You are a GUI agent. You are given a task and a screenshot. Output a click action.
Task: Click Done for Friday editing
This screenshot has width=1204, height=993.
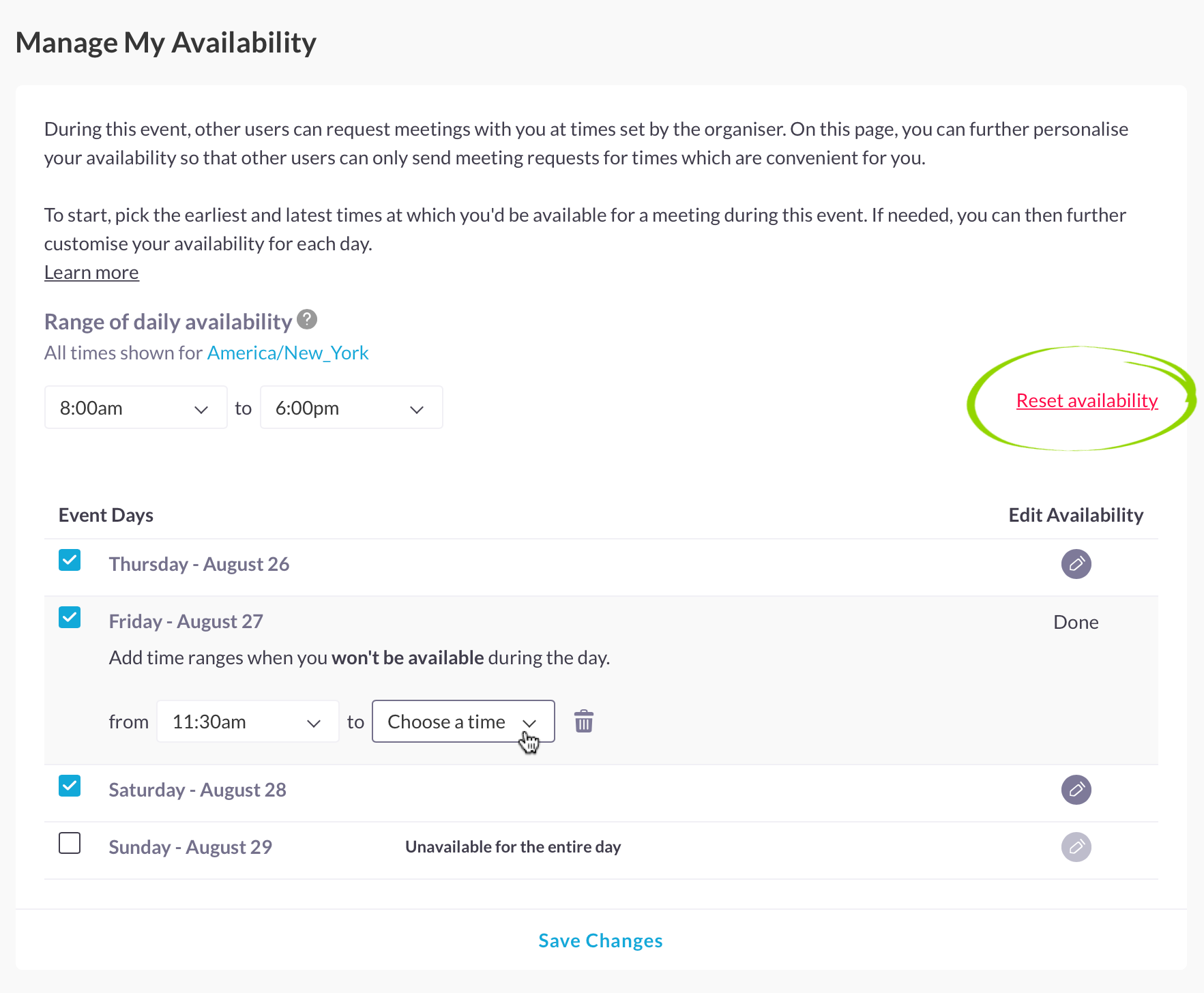[x=1076, y=623]
